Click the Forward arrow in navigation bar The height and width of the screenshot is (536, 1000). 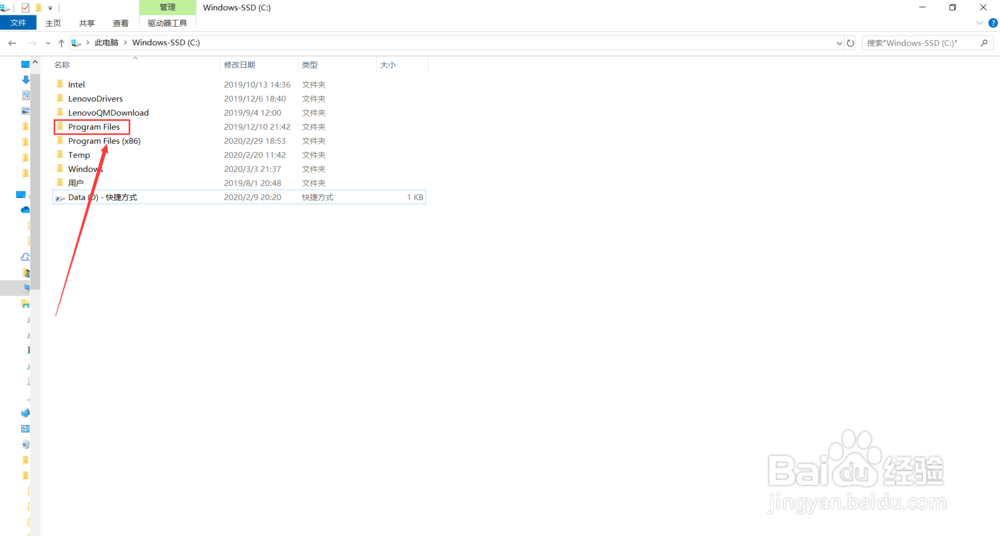point(33,43)
